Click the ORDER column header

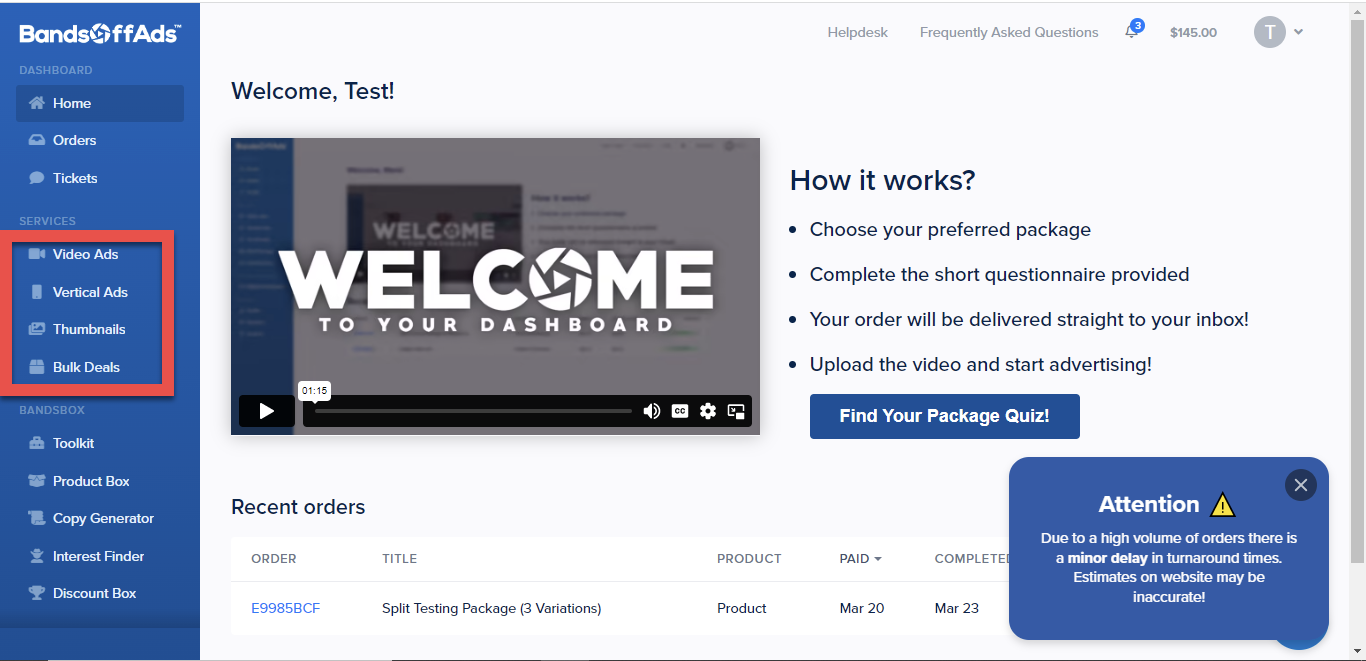pos(274,559)
